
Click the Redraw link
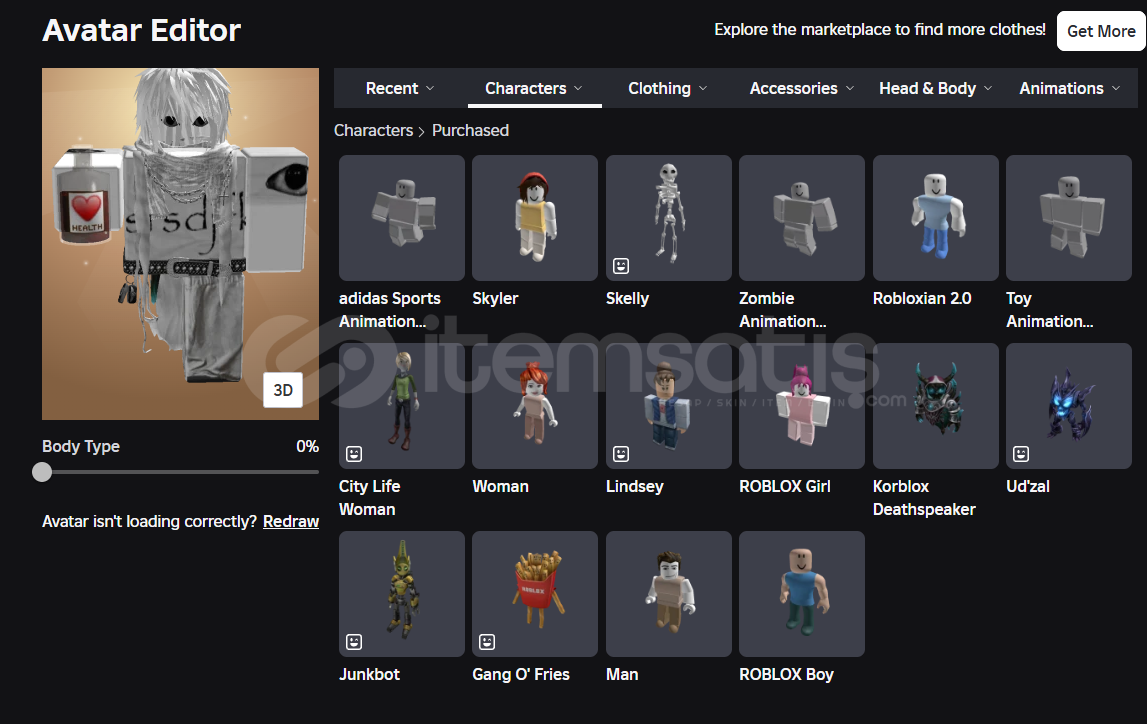coord(290,521)
